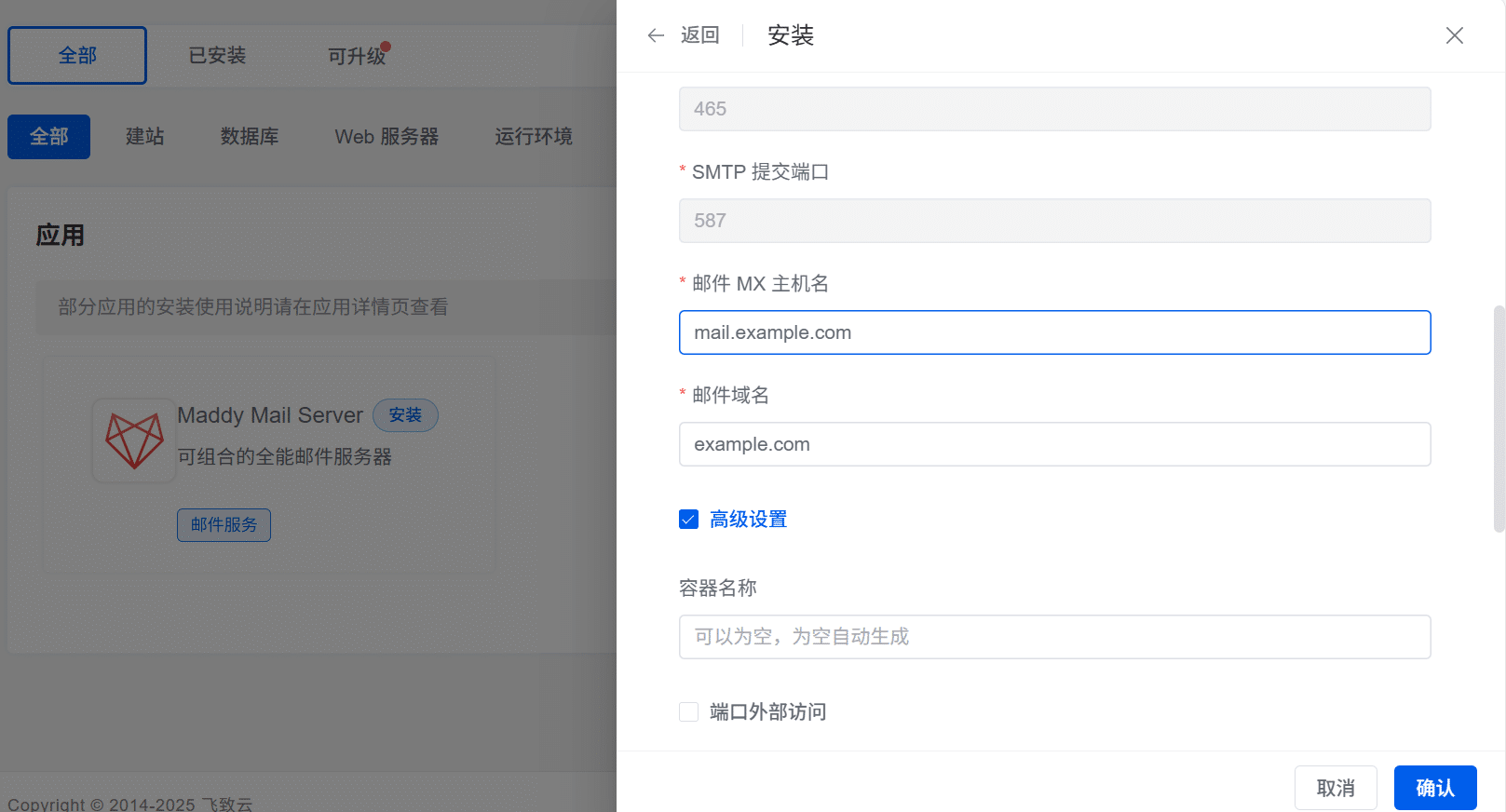Open the 已安装 tab
The height and width of the screenshot is (812, 1506).
coord(217,56)
